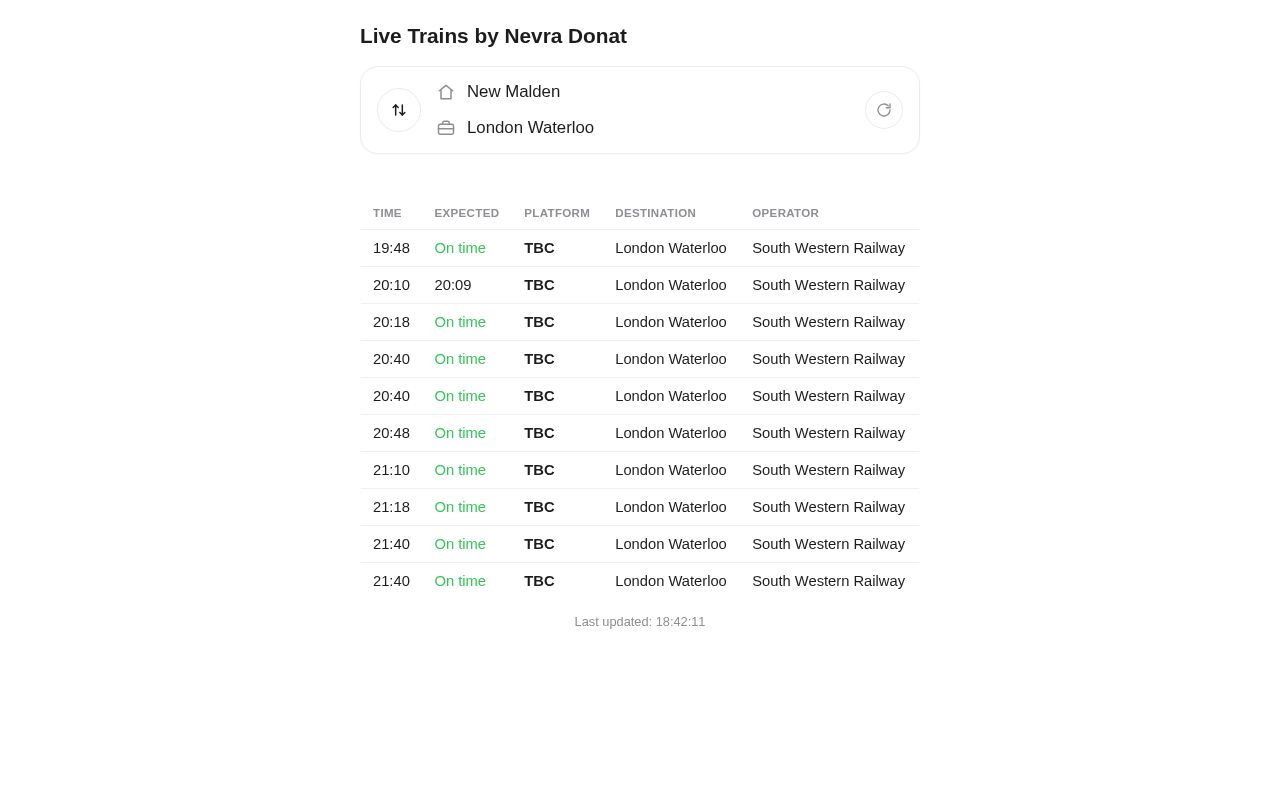Click the page title Live Trains by Nevra Donat
Image resolution: width=1280 pixels, height=800 pixels.
[493, 36]
